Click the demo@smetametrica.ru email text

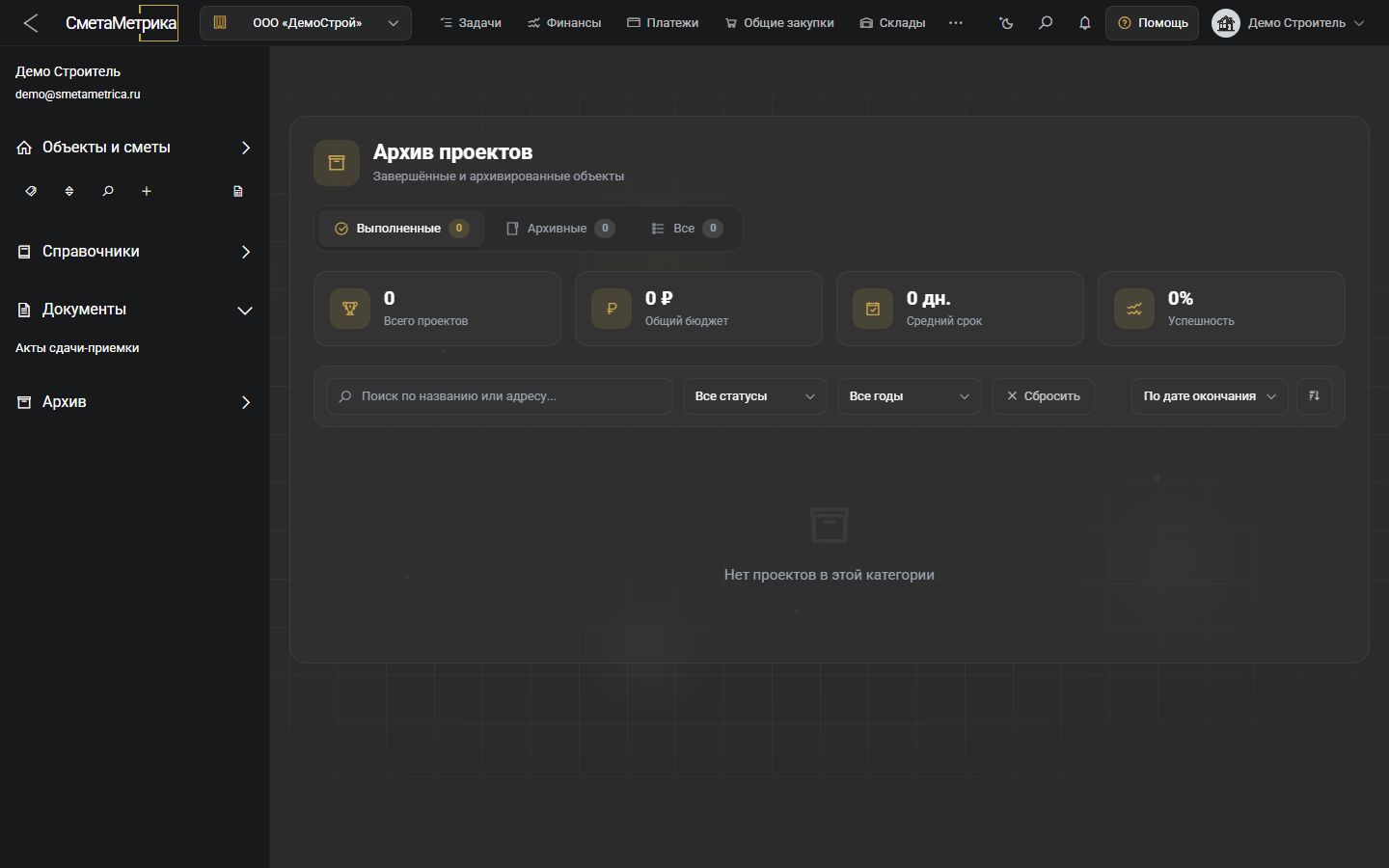78,95
